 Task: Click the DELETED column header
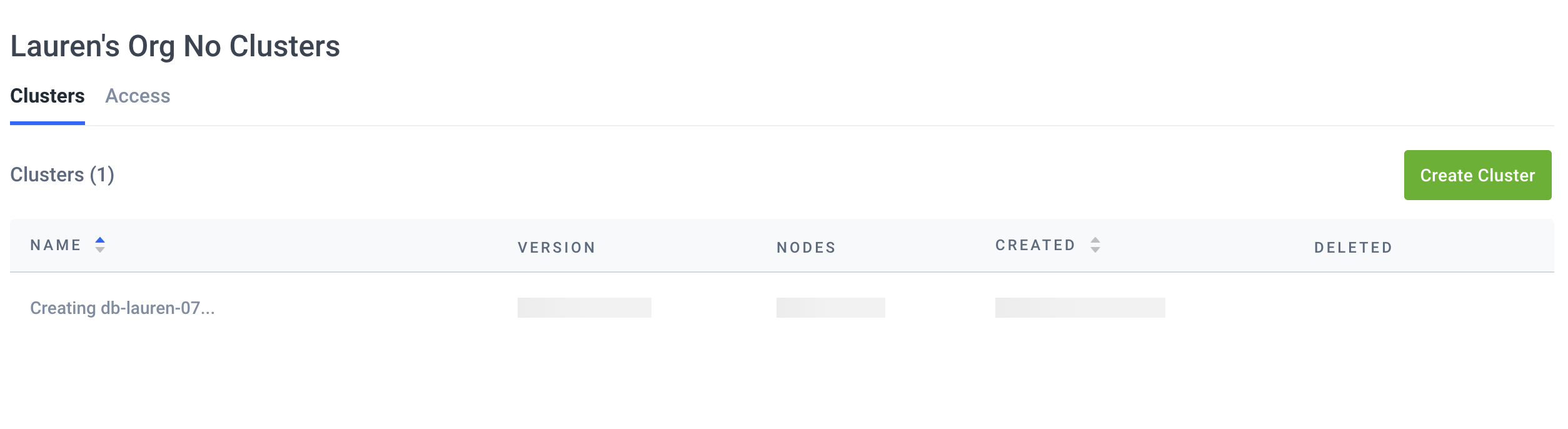1354,247
